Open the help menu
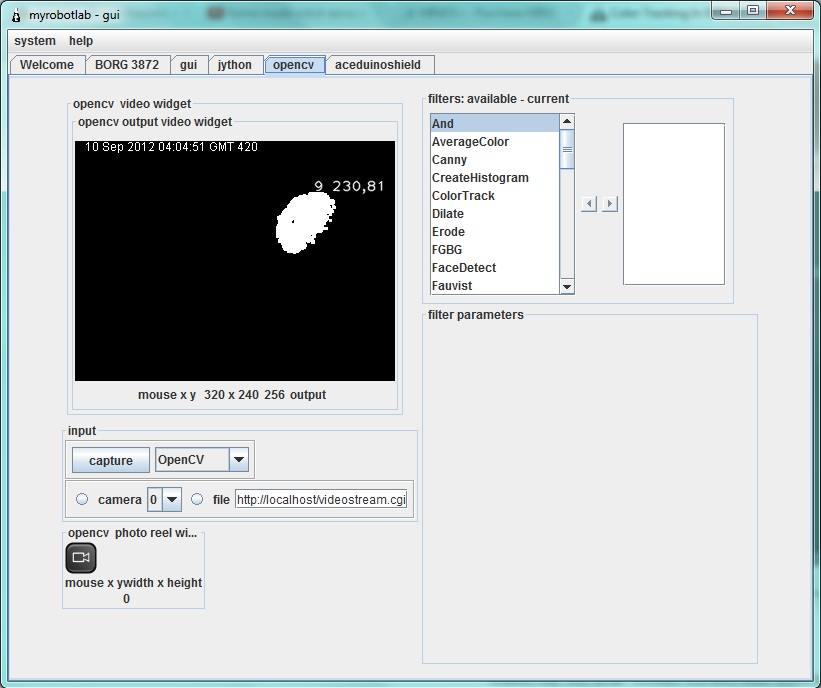The height and width of the screenshot is (688, 821). [81, 41]
